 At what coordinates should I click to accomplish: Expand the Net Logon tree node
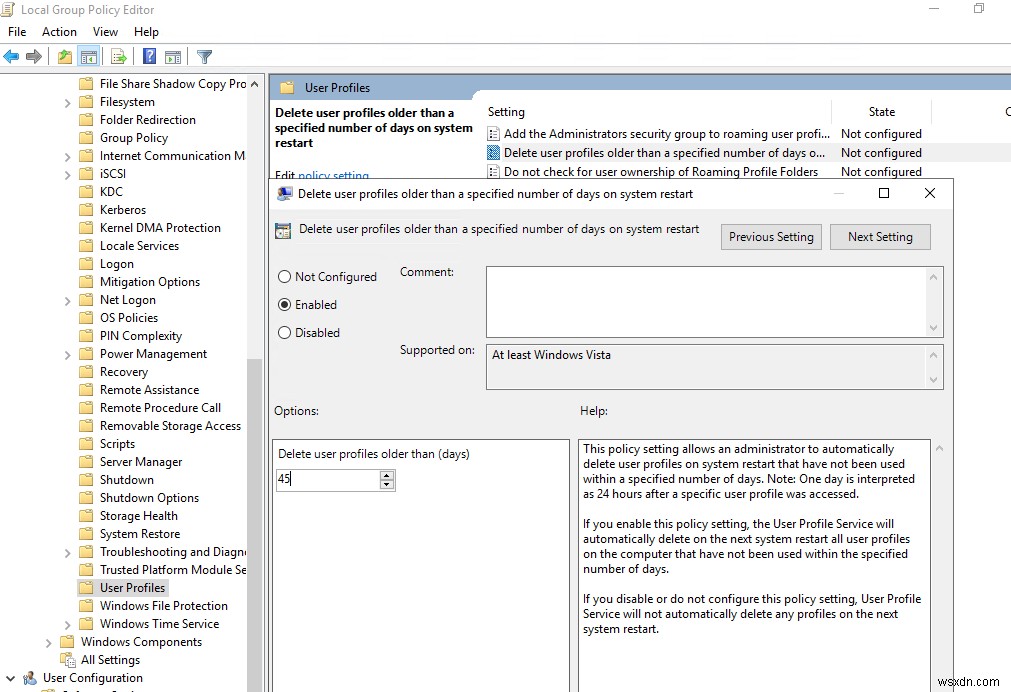(x=66, y=299)
